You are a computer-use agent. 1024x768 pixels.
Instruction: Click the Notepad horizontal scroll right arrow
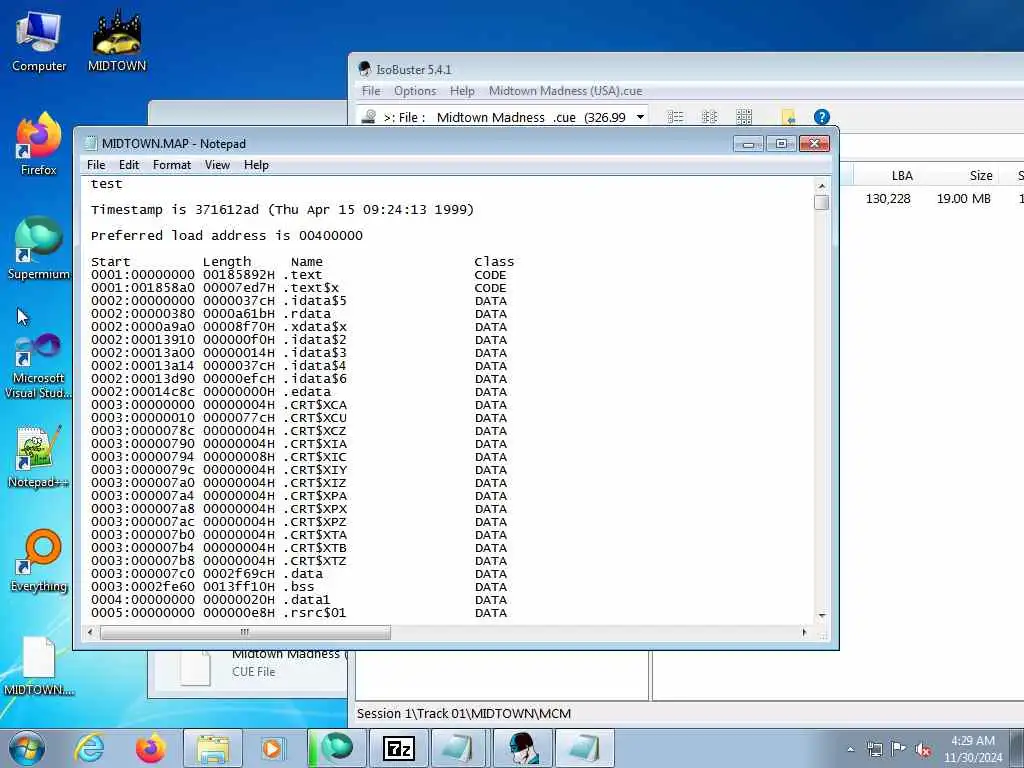[x=804, y=632]
